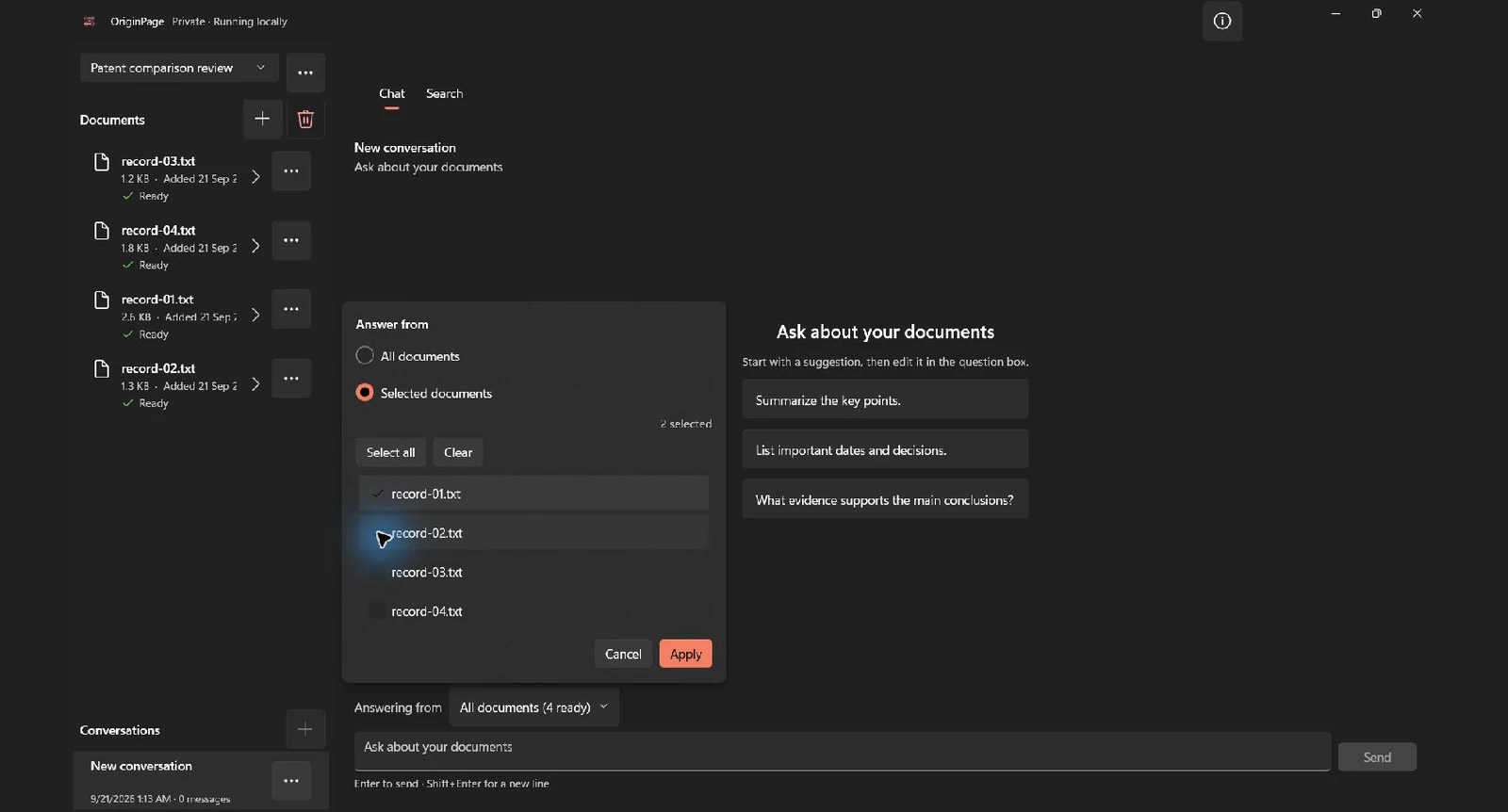1508x812 pixels.
Task: Click the record-01.txt file icon in Documents
Action: click(x=102, y=300)
